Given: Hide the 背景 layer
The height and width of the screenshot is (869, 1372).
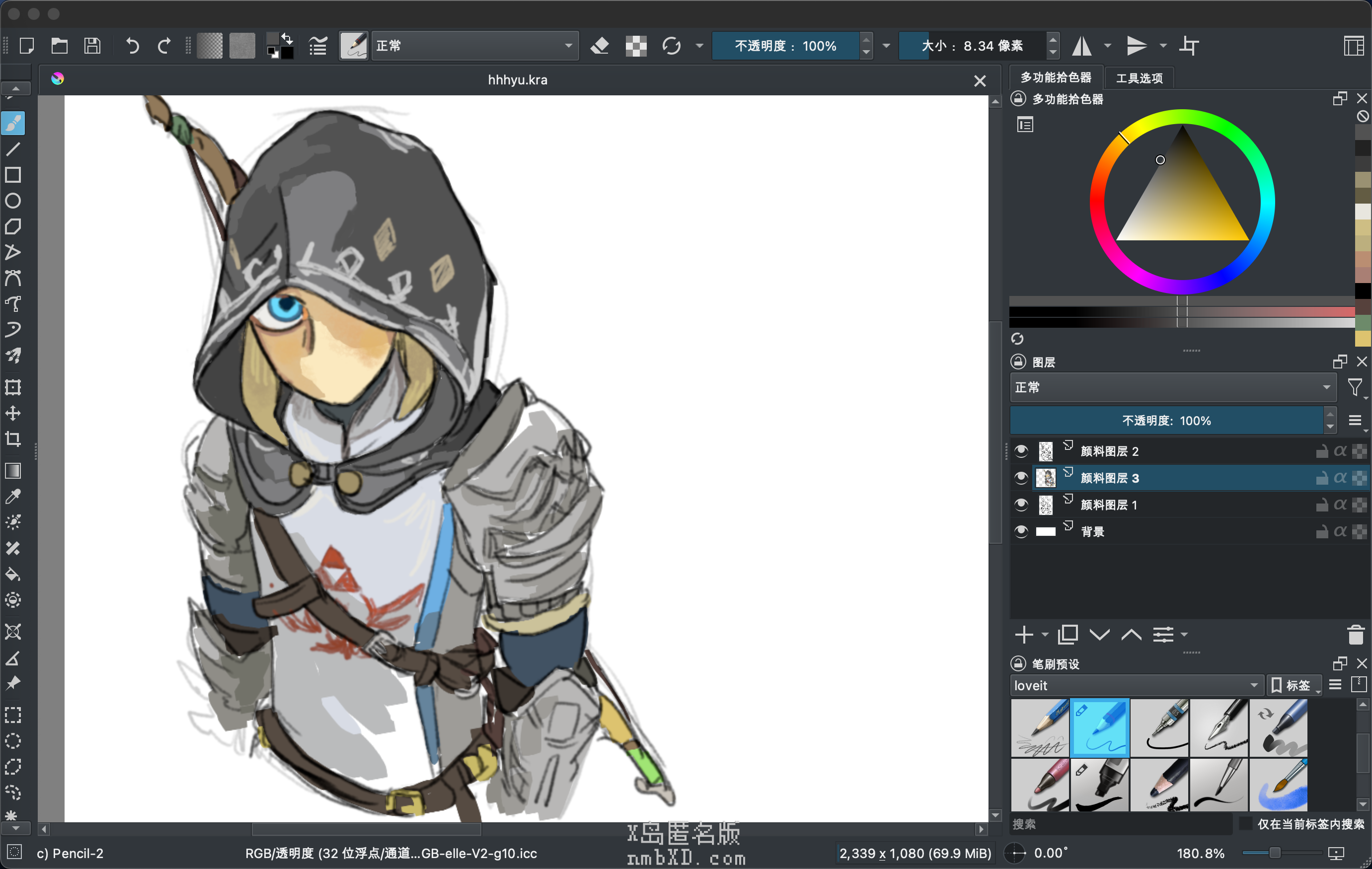Looking at the screenshot, I should click(x=1021, y=531).
